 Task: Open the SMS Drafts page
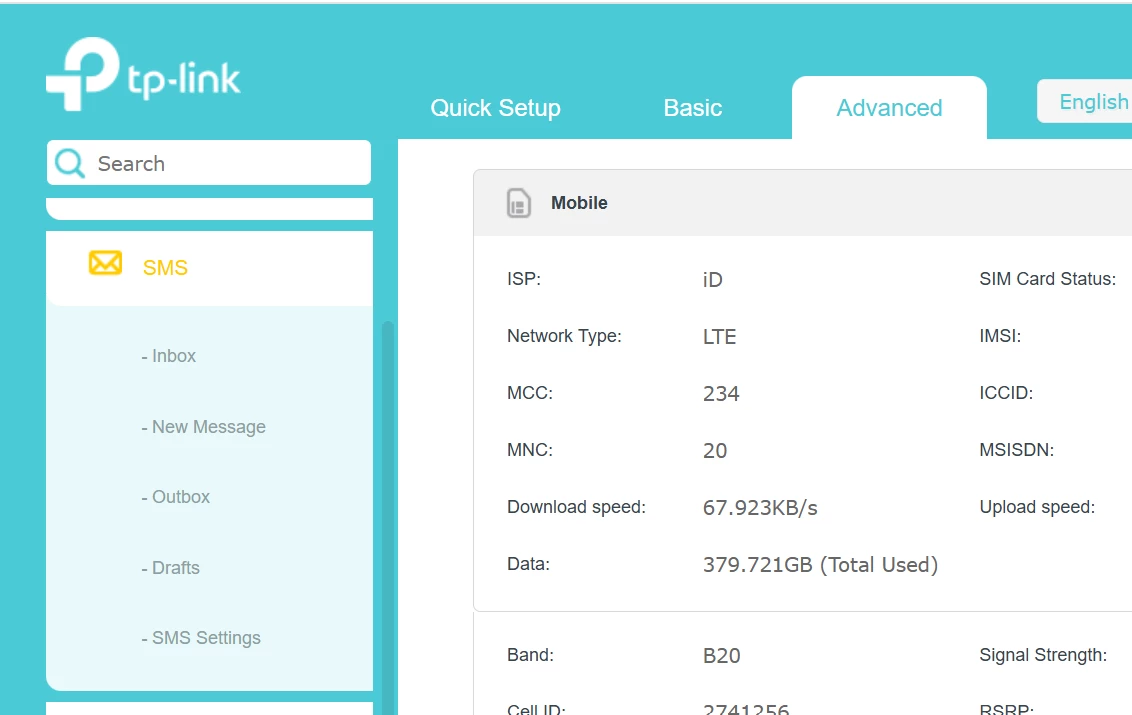click(x=170, y=568)
